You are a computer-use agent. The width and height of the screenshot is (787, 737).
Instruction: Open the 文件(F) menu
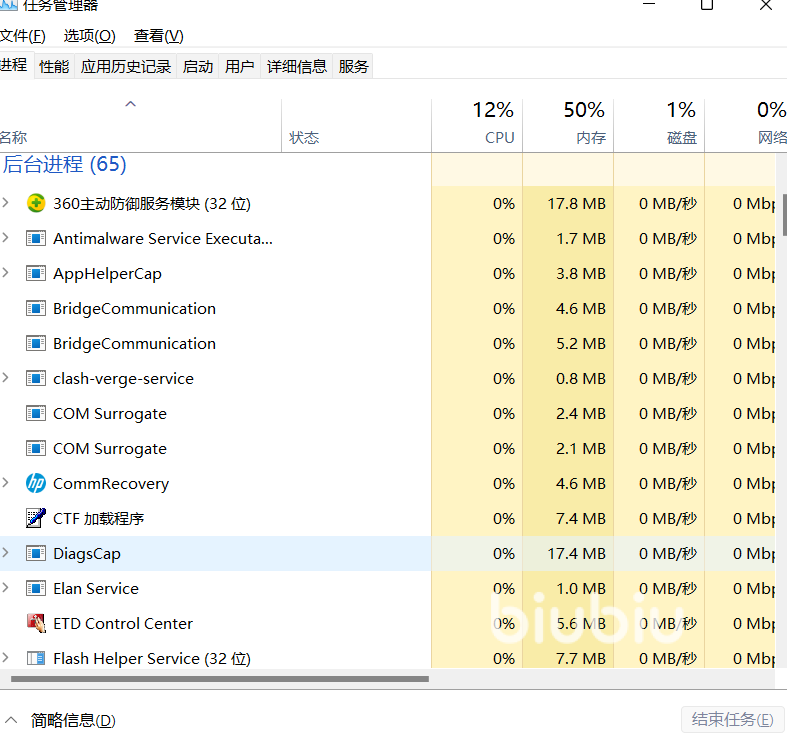point(22,36)
